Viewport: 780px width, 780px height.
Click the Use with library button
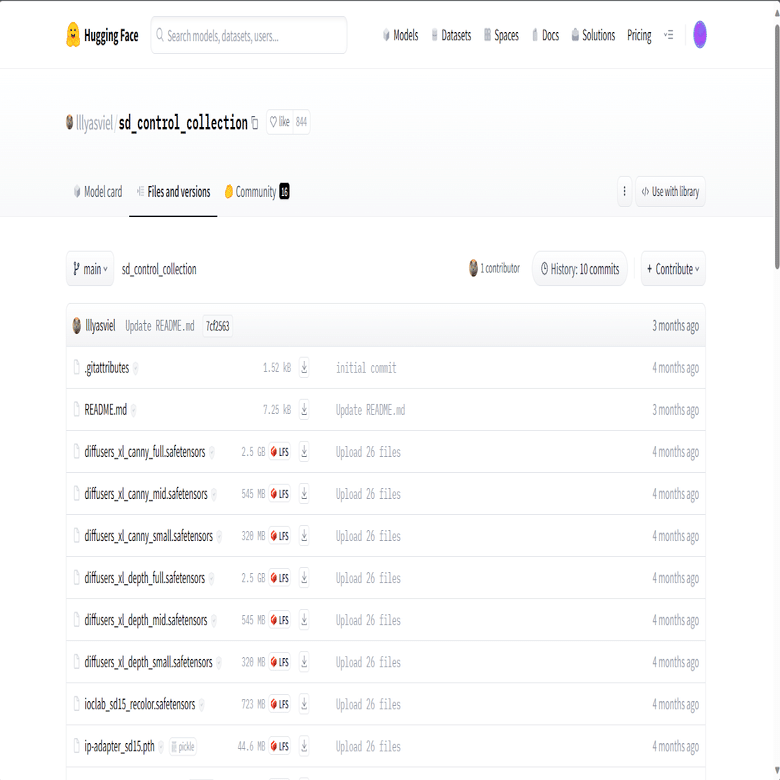(670, 192)
